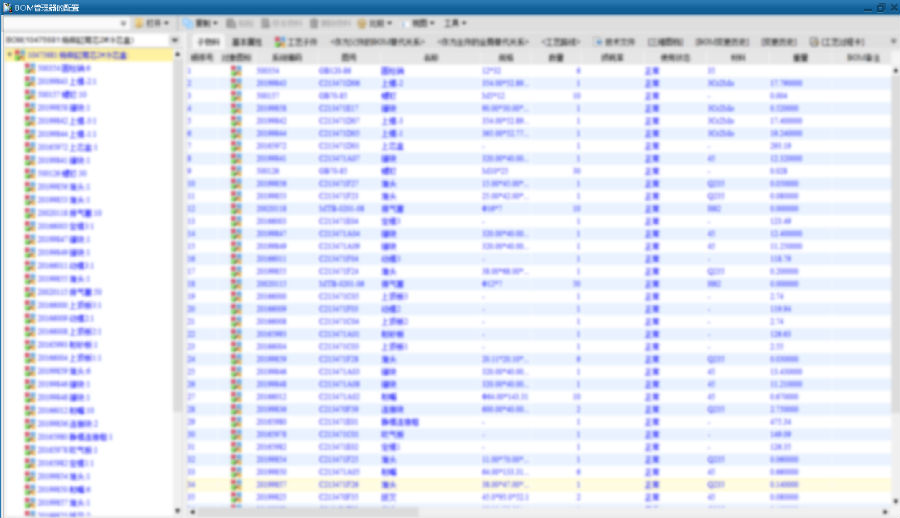Expand the top-left toolbar combo box

click(123, 24)
